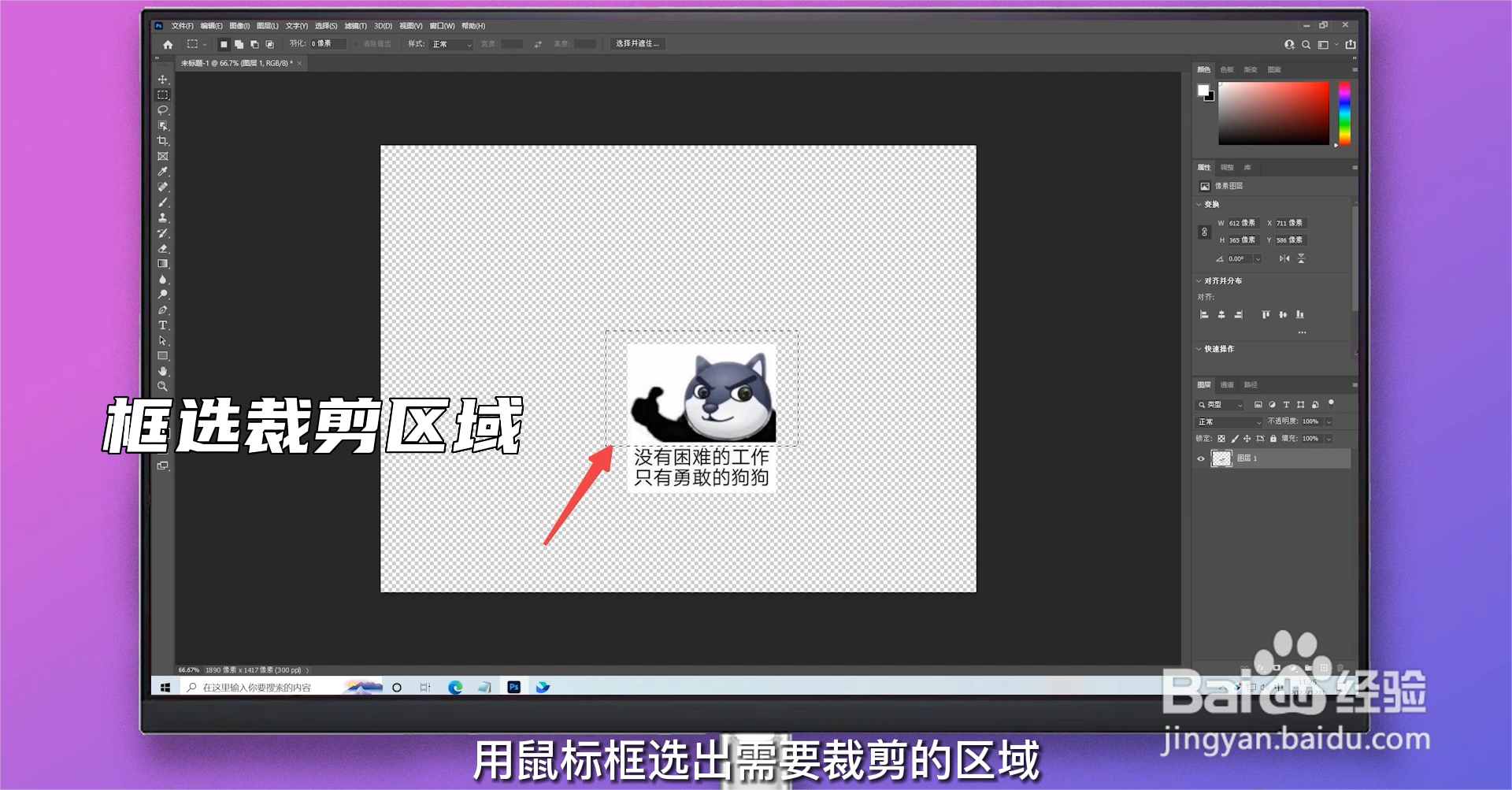Open the 滤镜(T) menu
This screenshot has width=1512, height=790.
click(x=355, y=26)
